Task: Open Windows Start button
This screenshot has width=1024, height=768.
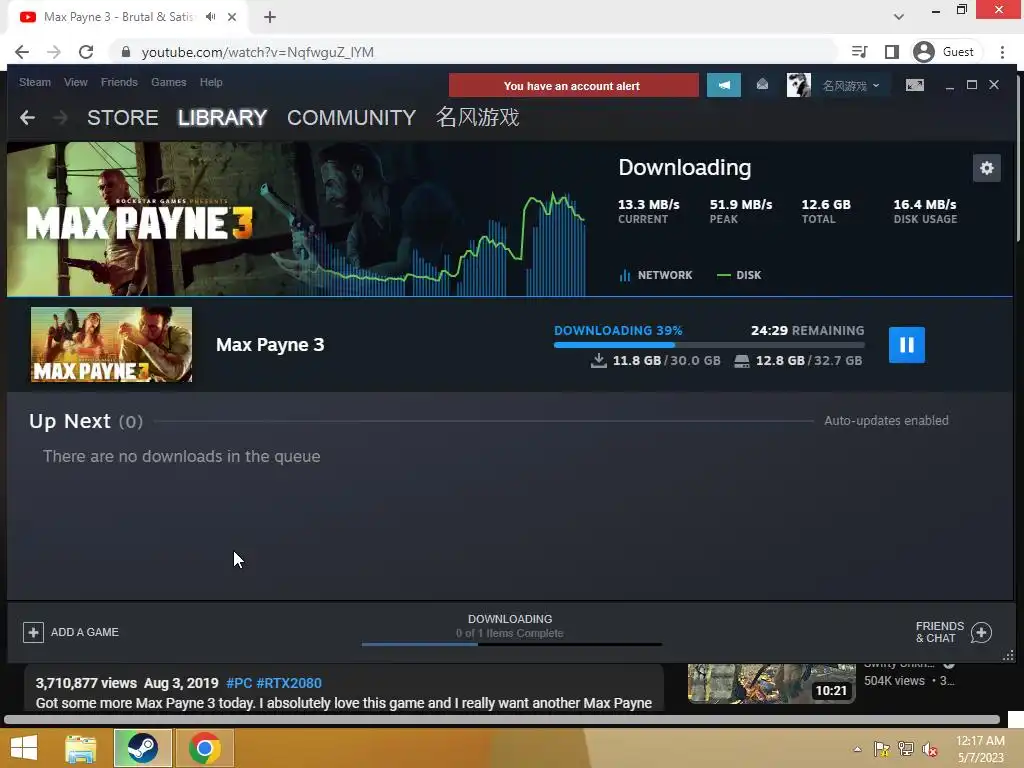Action: (24, 748)
